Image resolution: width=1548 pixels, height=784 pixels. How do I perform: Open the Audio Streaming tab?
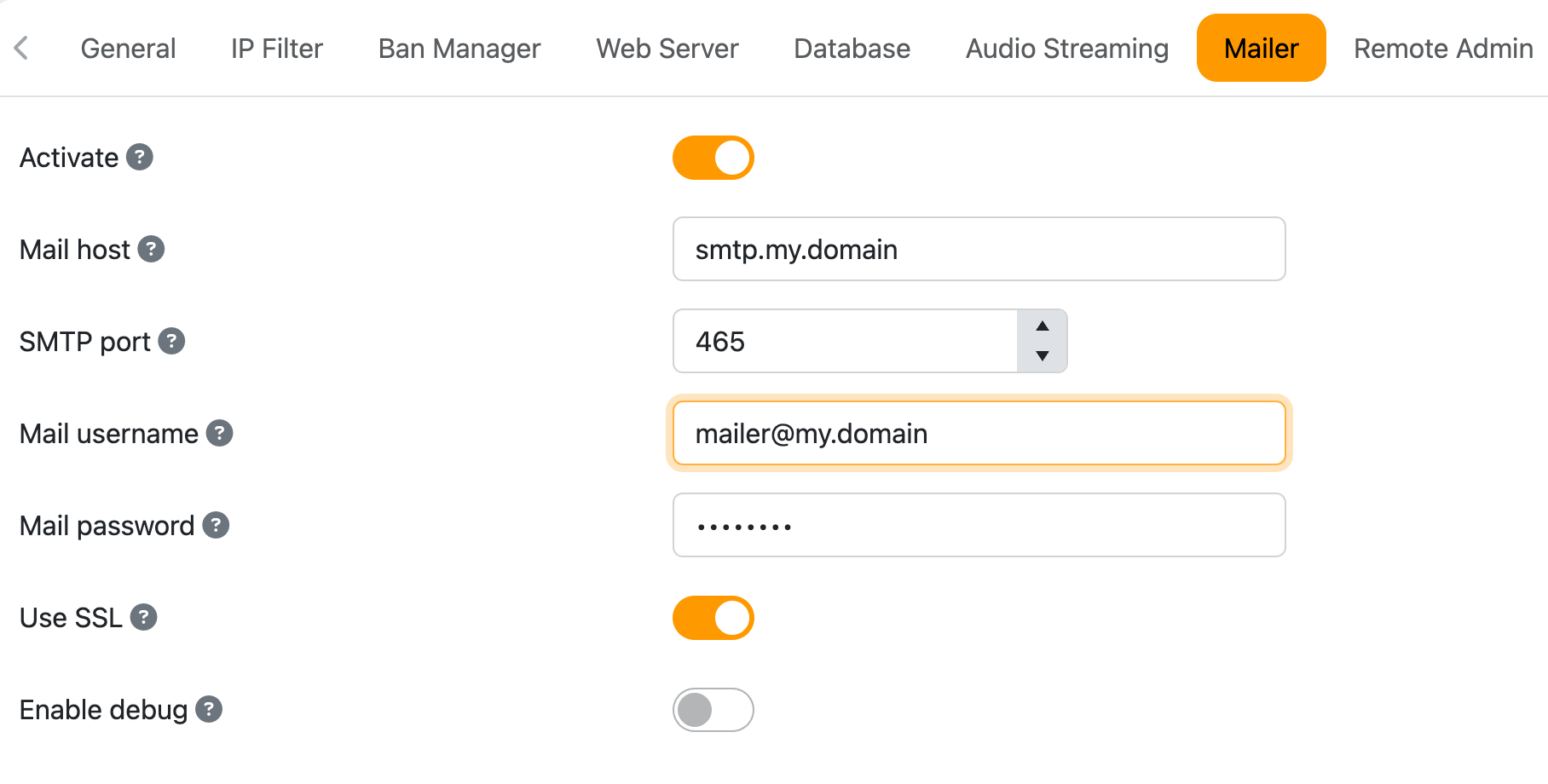tap(1066, 48)
